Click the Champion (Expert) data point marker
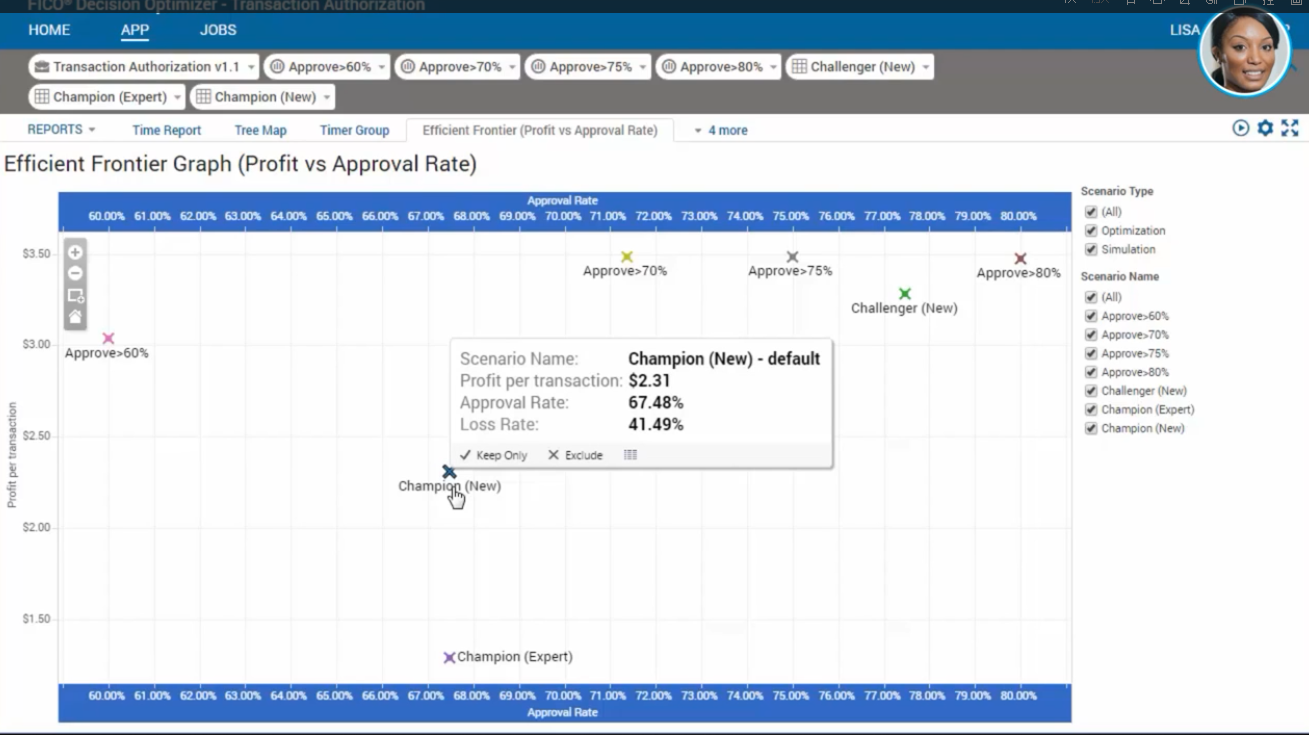 (449, 658)
